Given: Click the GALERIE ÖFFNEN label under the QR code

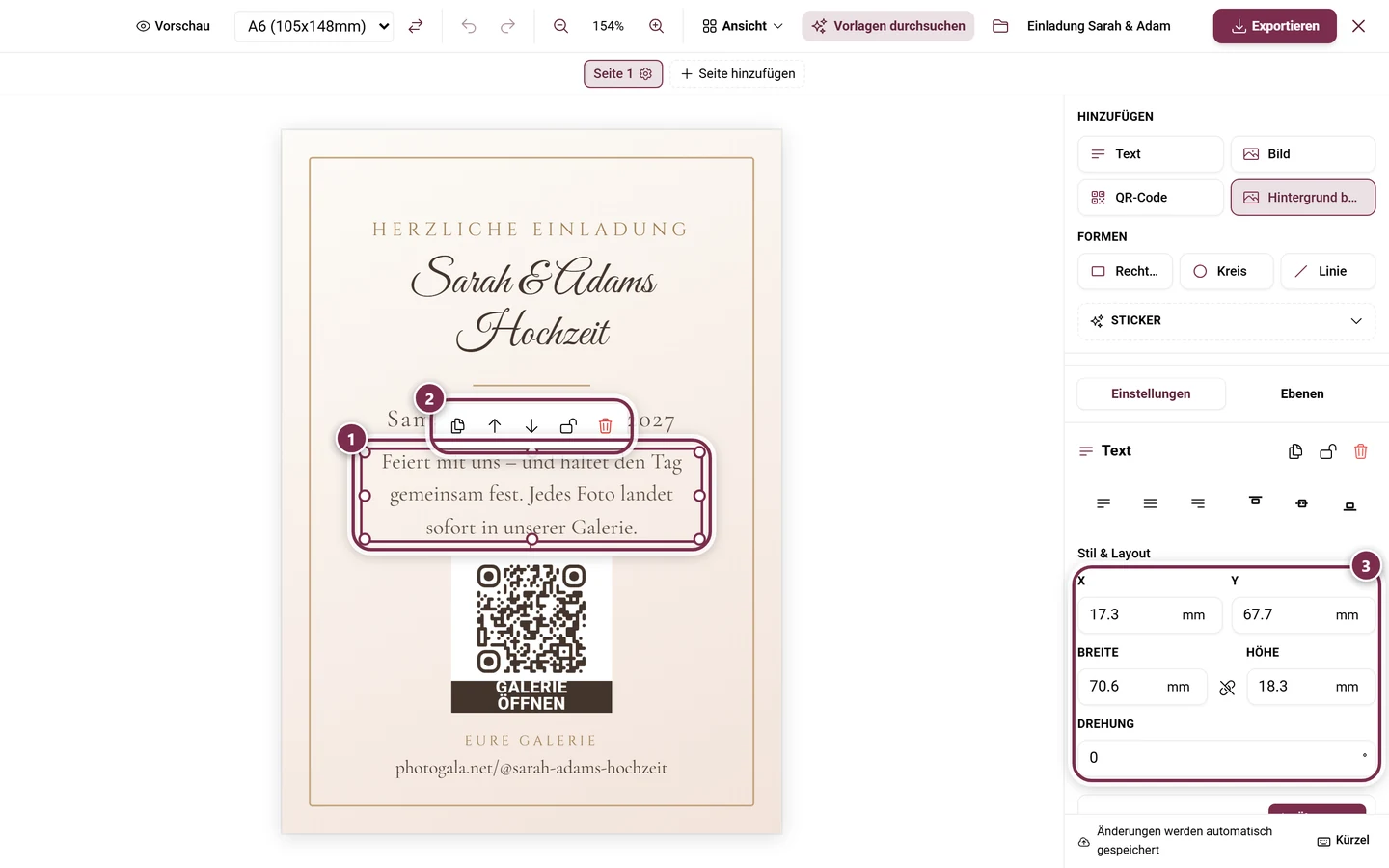Looking at the screenshot, I should [531, 695].
